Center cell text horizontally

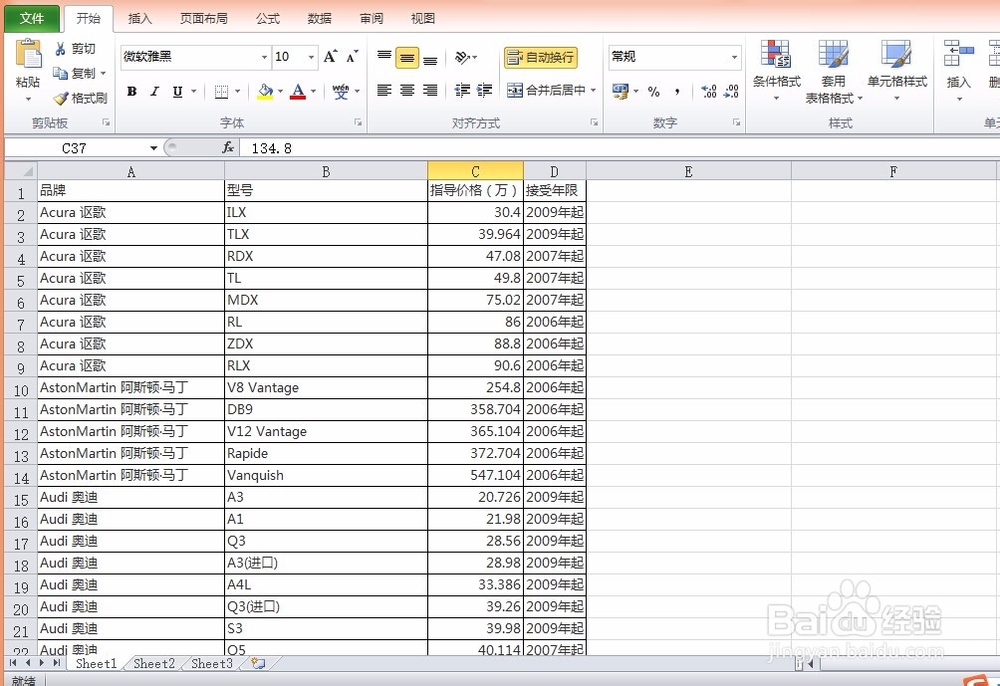click(x=407, y=91)
